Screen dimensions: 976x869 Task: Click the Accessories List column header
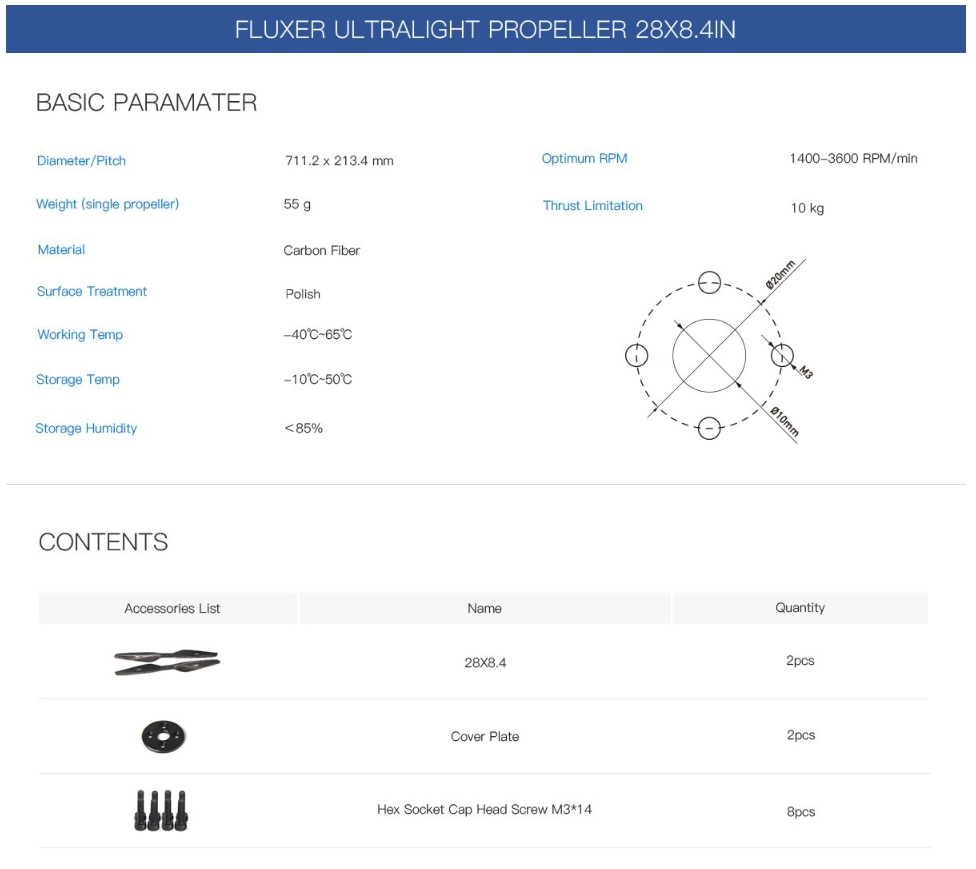(168, 608)
